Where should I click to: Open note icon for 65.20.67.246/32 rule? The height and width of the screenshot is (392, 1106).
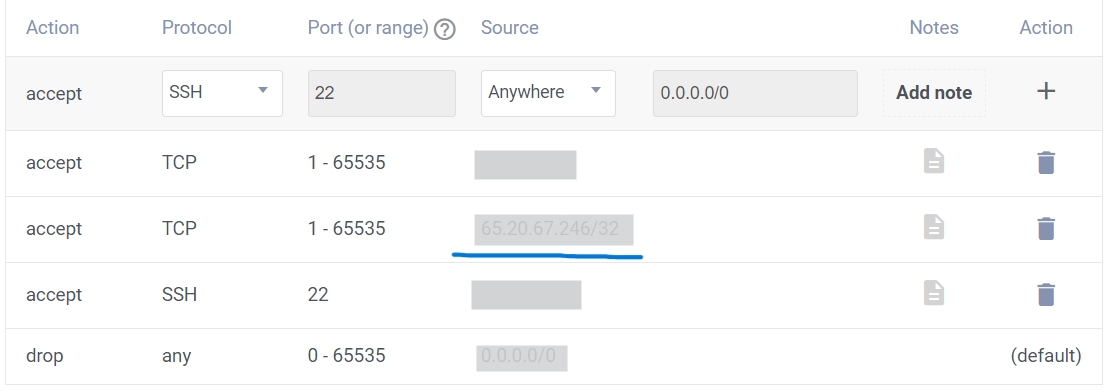click(934, 227)
